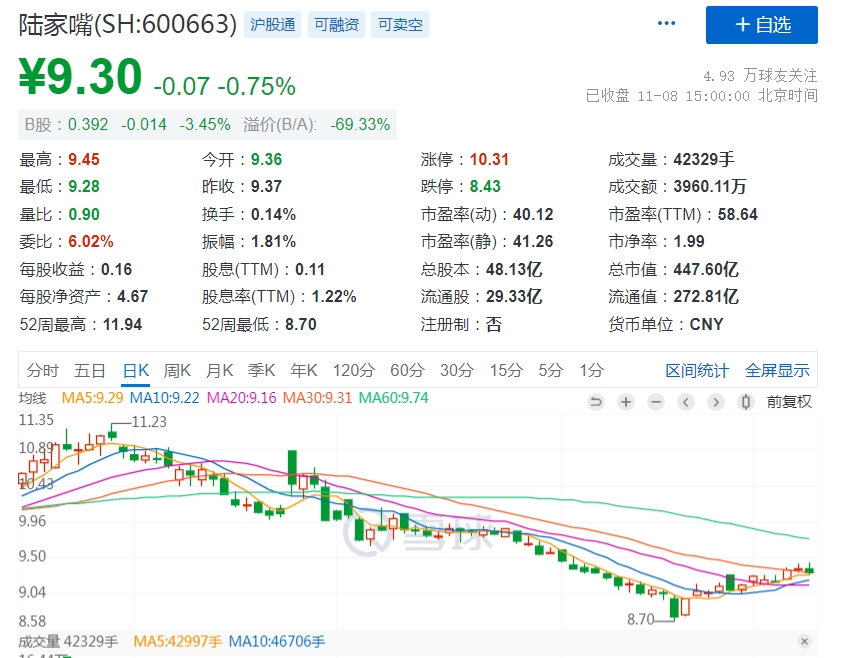This screenshot has height=658, width=841.
Task: Select the 月K monthly chart tab
Action: tap(220, 370)
